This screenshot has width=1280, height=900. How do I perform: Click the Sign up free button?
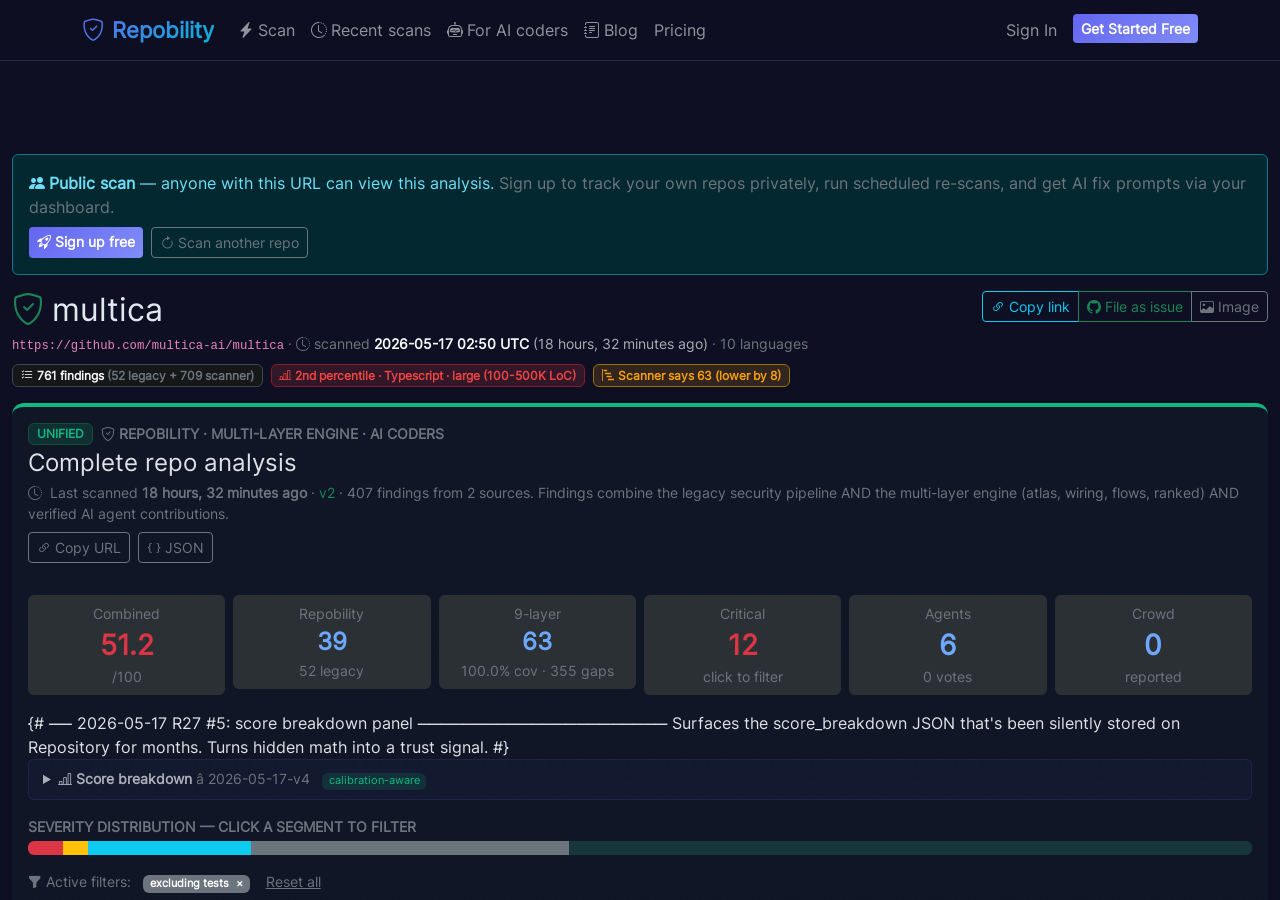tap(86, 242)
